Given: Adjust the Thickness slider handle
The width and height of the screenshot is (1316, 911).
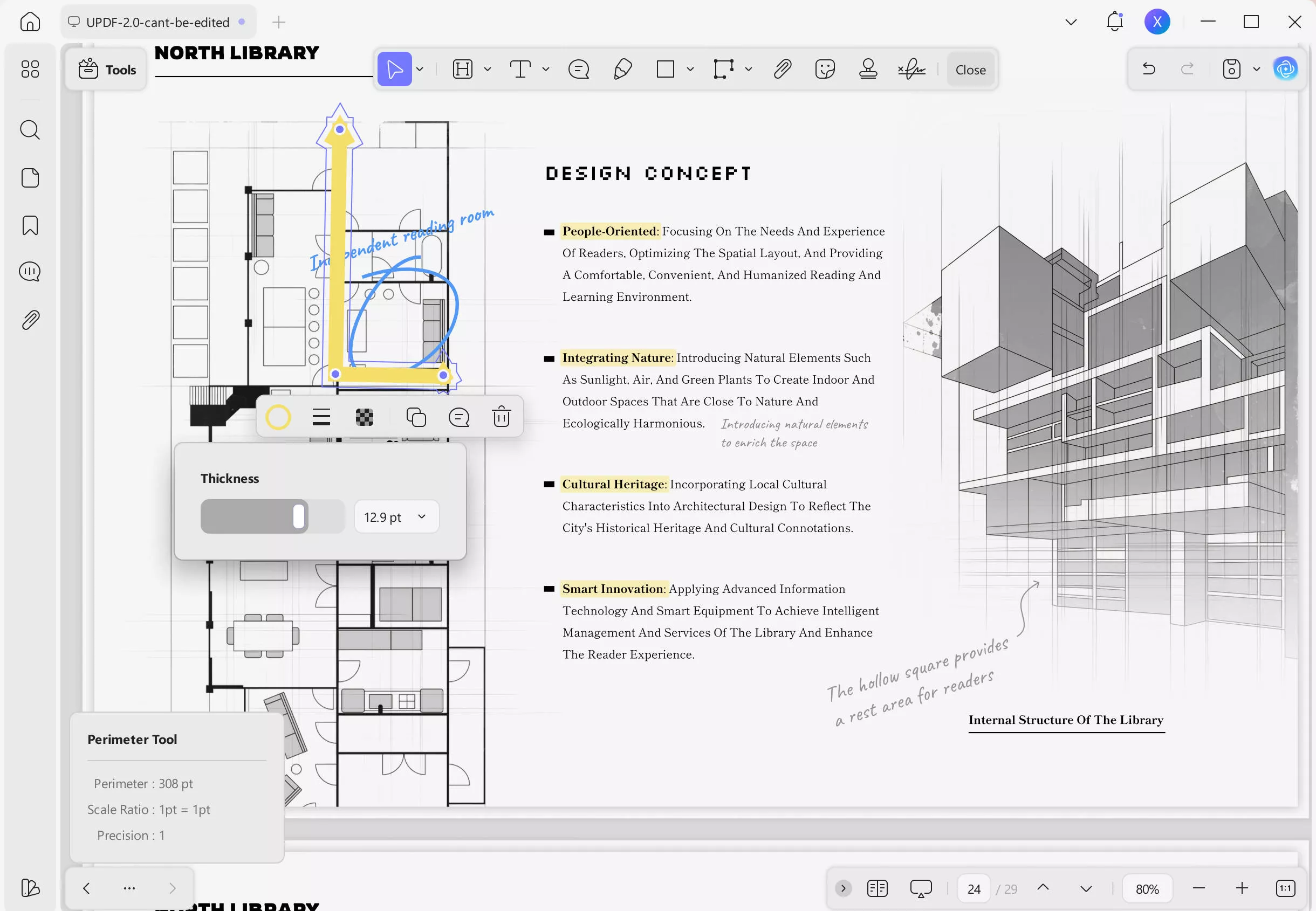Looking at the screenshot, I should pyautogui.click(x=299, y=516).
